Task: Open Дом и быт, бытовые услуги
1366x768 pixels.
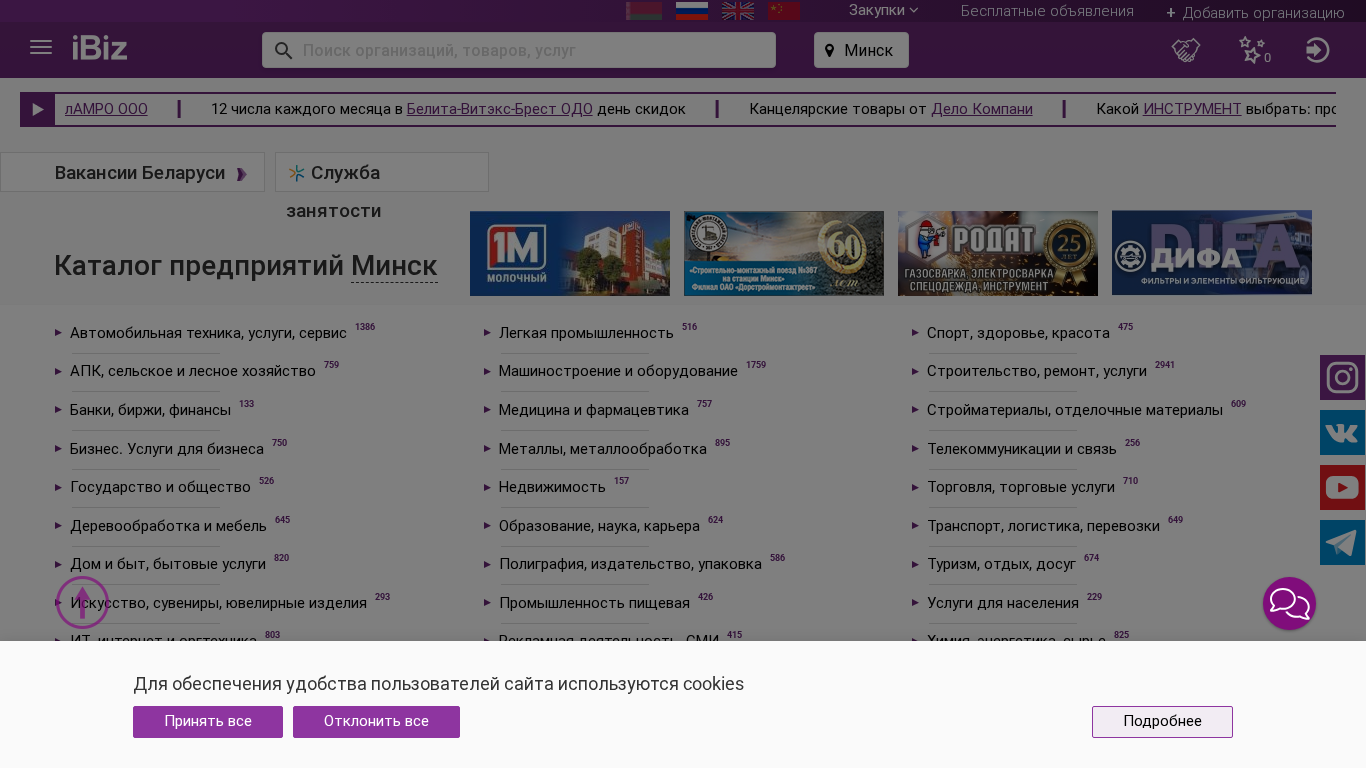Action: (x=168, y=564)
